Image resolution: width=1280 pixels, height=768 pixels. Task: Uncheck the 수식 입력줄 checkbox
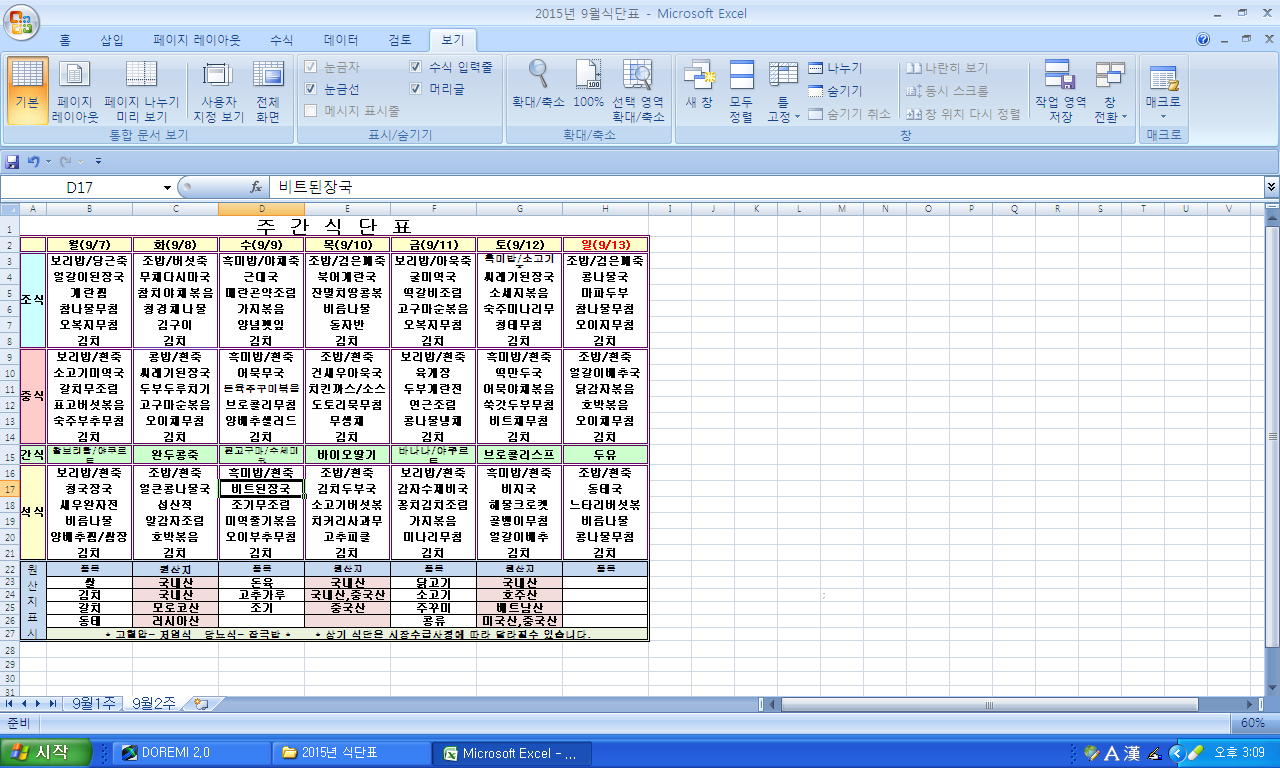(416, 67)
